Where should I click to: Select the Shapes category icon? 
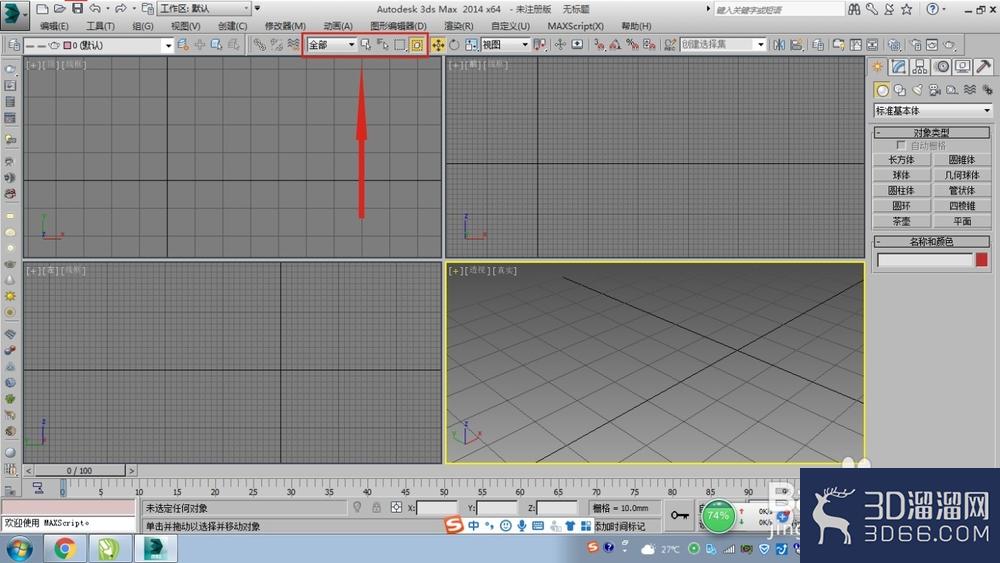coord(900,90)
